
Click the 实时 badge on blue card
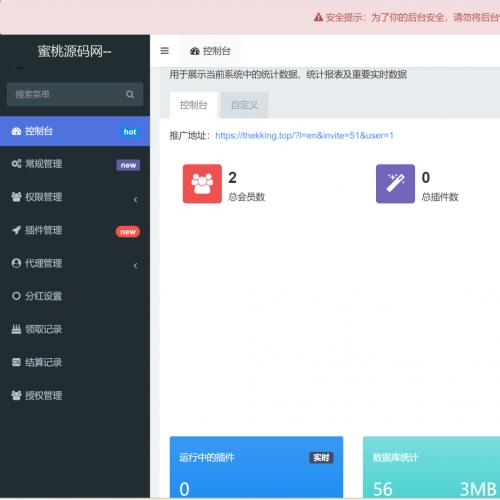(321, 458)
